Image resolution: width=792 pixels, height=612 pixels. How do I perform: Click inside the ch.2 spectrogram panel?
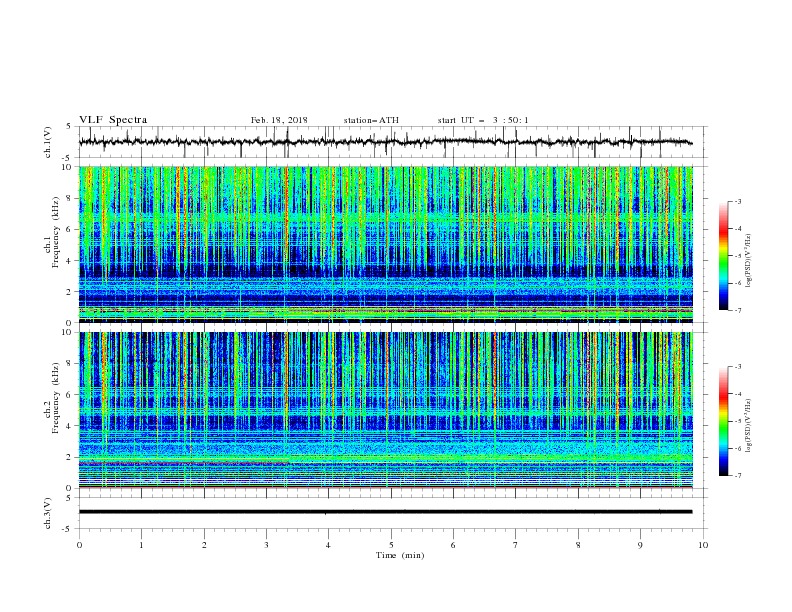coord(386,410)
